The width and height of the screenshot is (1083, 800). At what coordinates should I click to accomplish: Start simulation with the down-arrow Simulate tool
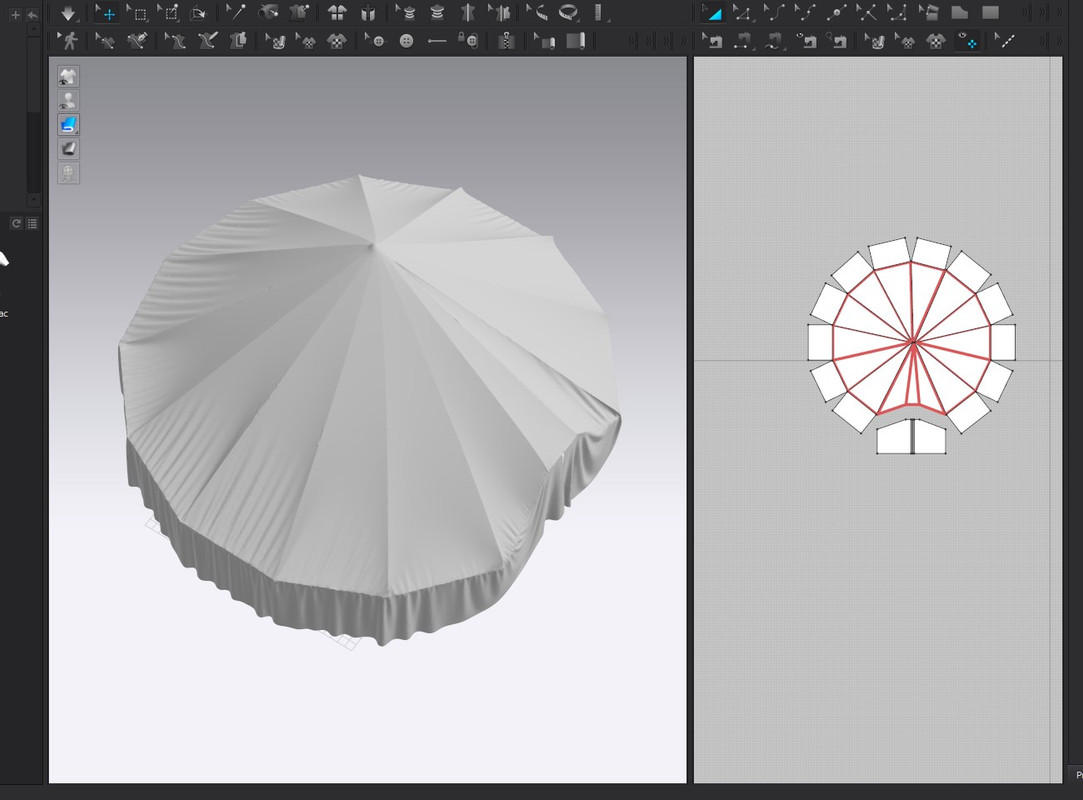(x=68, y=12)
